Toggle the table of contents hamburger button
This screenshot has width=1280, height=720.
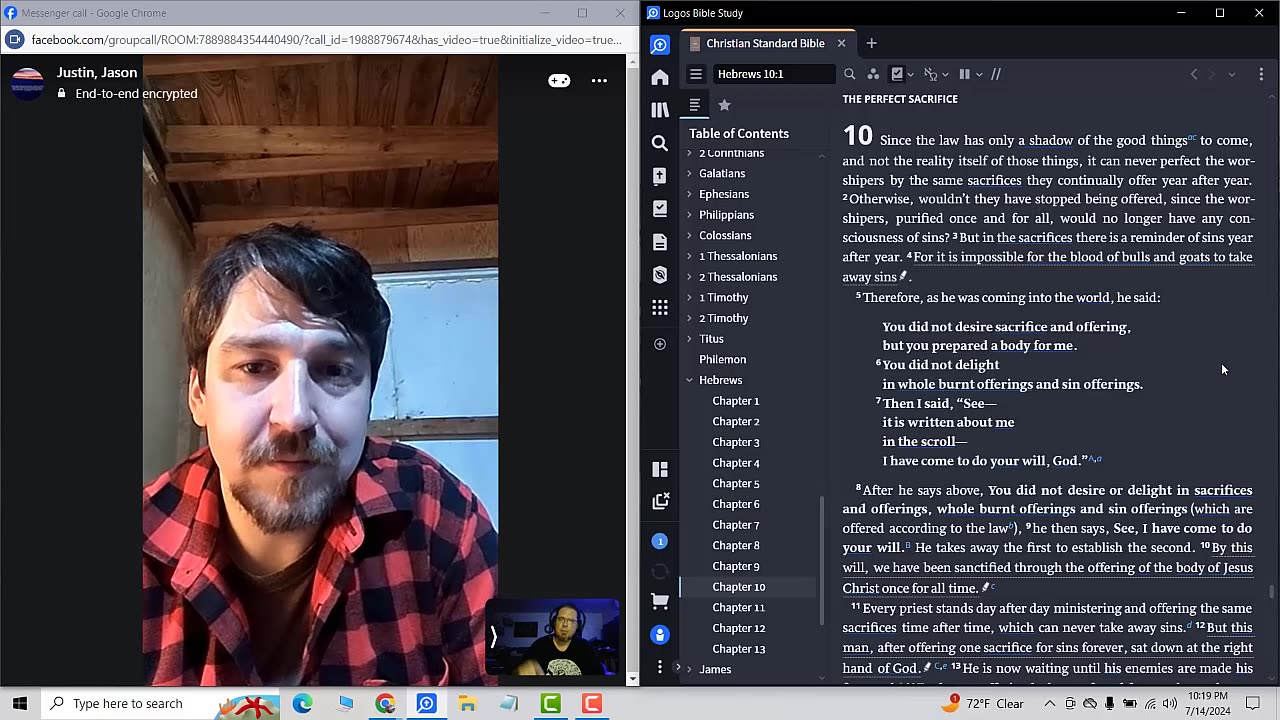696,74
